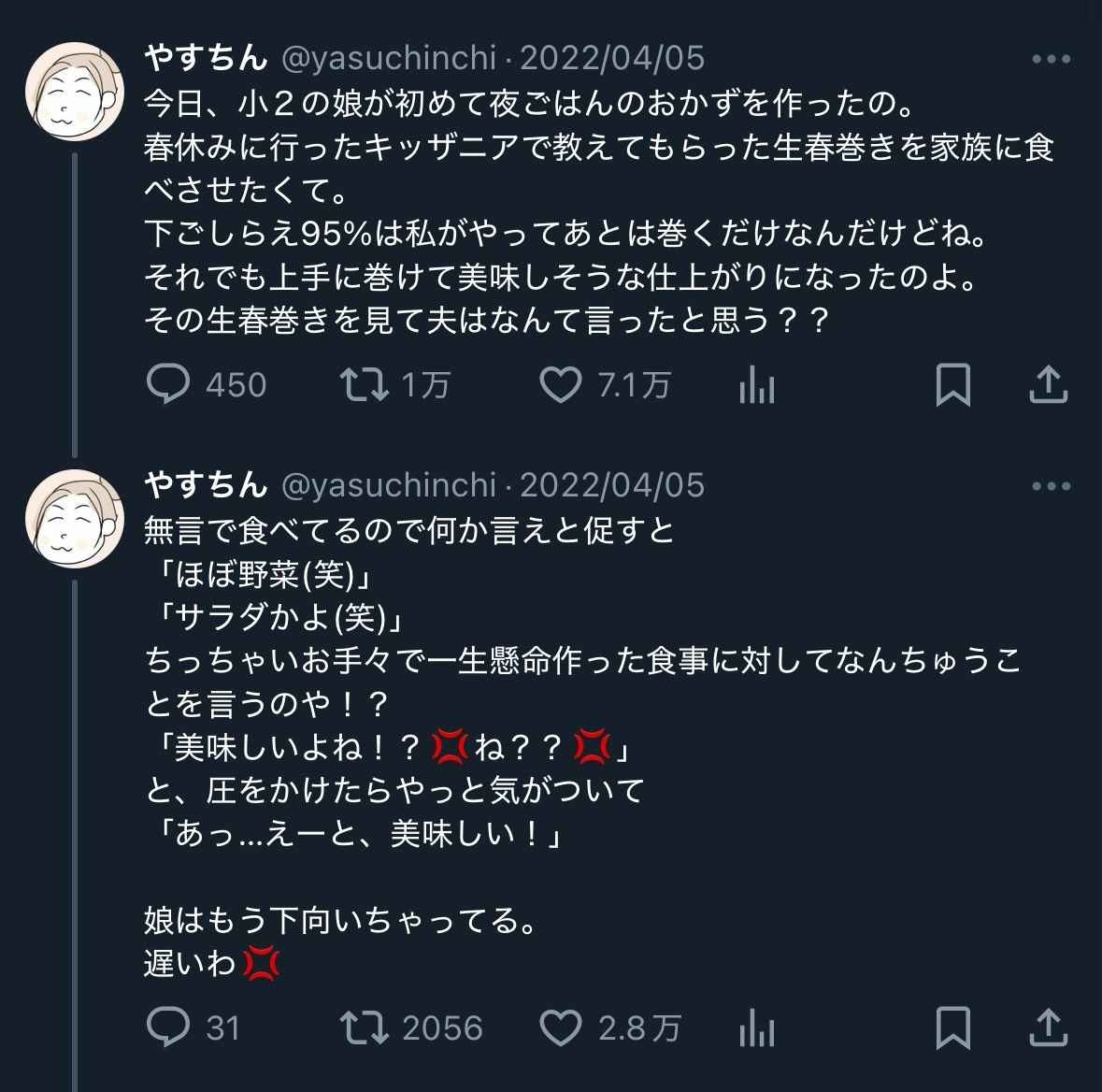The image size is (1102, 1092).
Task: Open more options menu on second tweet
Action: click(1051, 486)
